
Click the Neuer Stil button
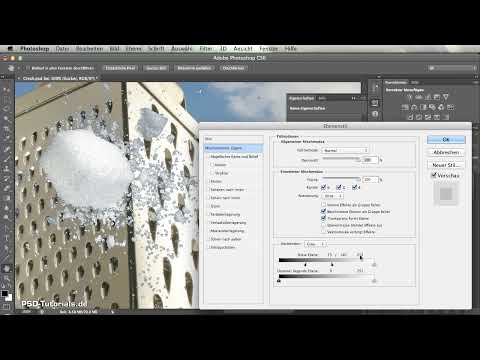click(446, 165)
